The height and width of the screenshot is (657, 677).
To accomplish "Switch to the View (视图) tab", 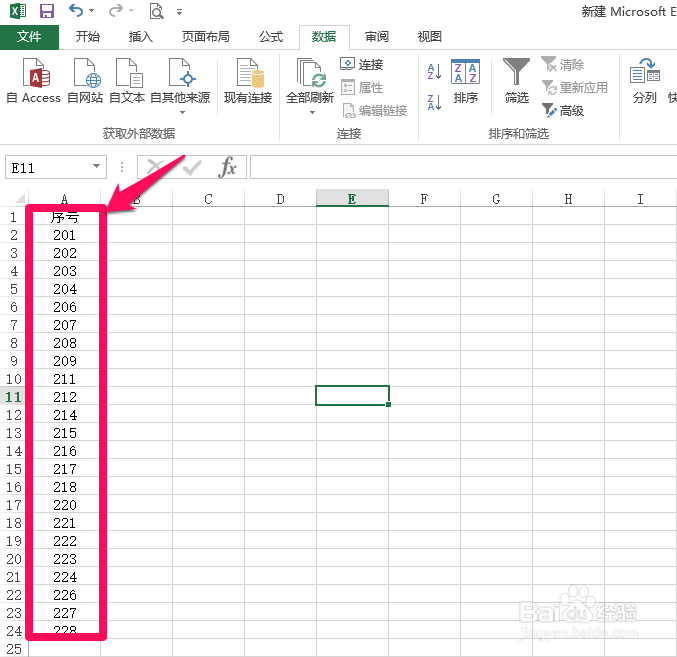I will tap(430, 37).
